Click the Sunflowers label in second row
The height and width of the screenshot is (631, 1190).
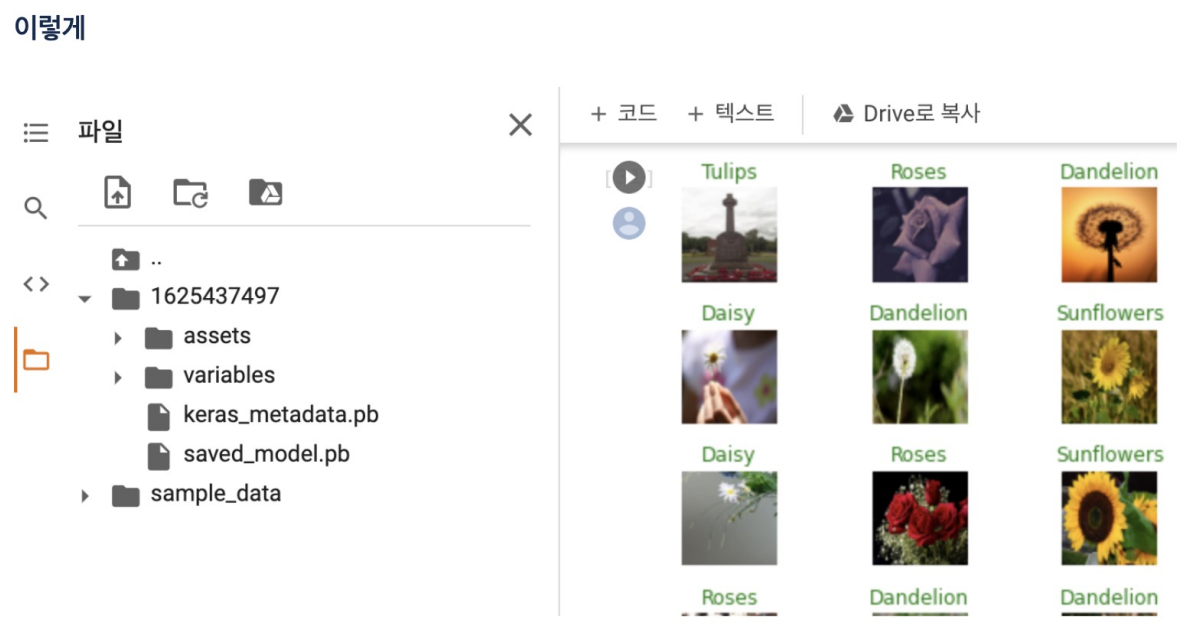[x=1110, y=313]
